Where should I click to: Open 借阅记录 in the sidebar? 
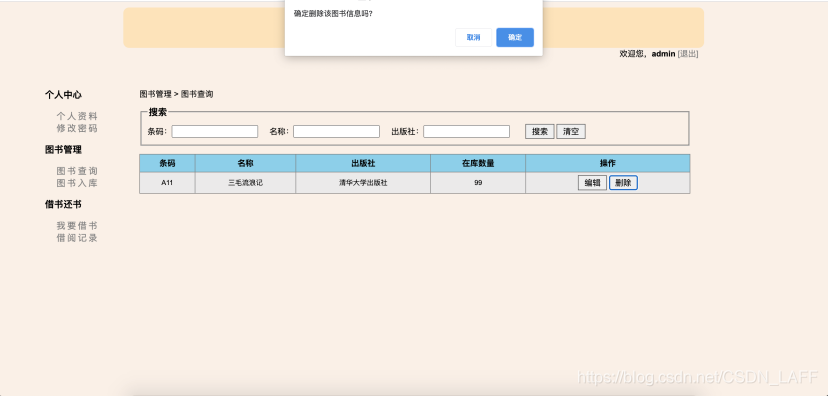tap(77, 238)
